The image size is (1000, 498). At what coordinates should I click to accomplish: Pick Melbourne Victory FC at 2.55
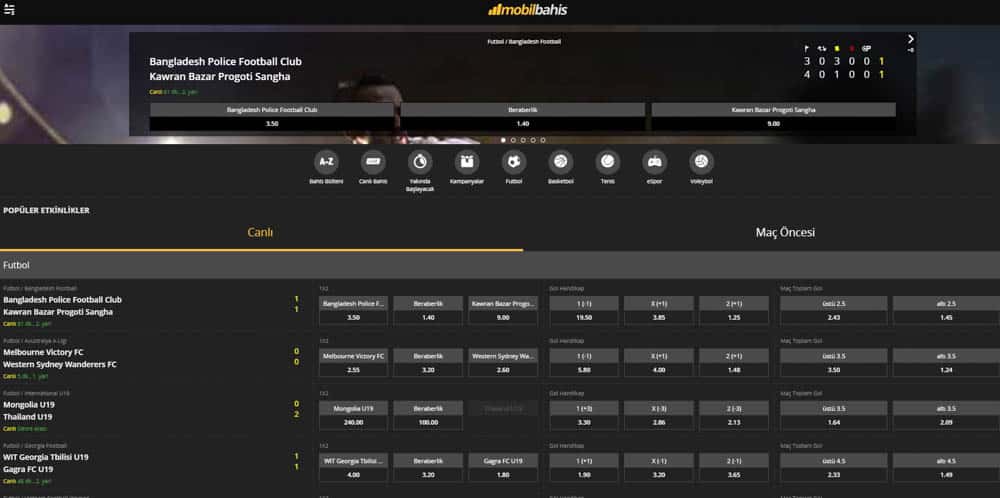click(353, 363)
